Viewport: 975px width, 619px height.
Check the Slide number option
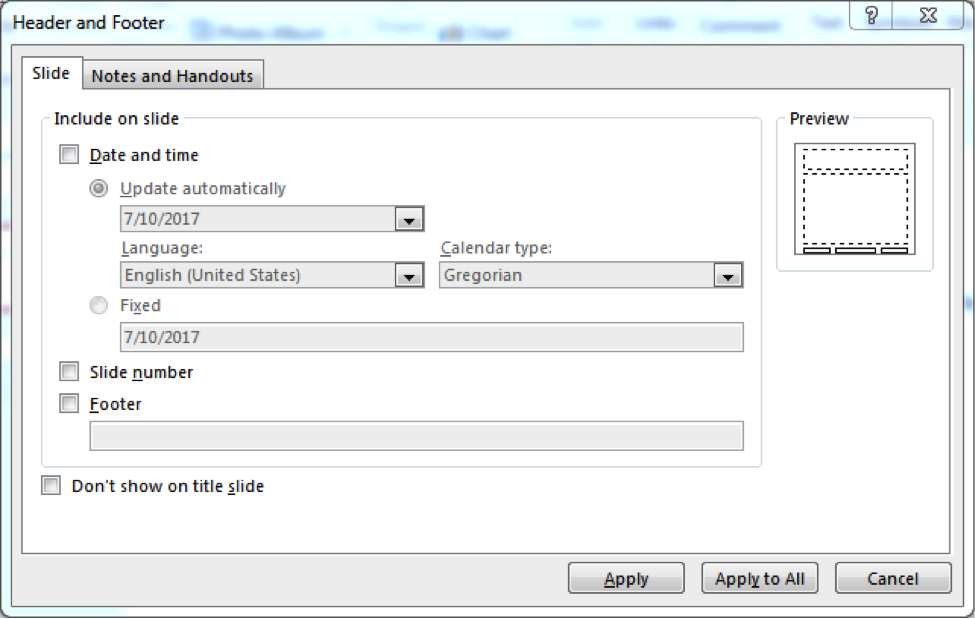69,371
